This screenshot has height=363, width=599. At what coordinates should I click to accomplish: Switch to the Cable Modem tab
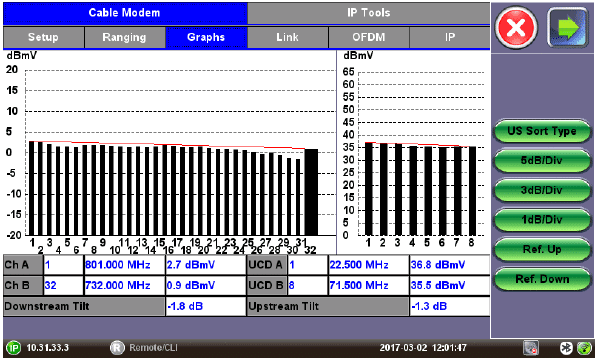125,13
